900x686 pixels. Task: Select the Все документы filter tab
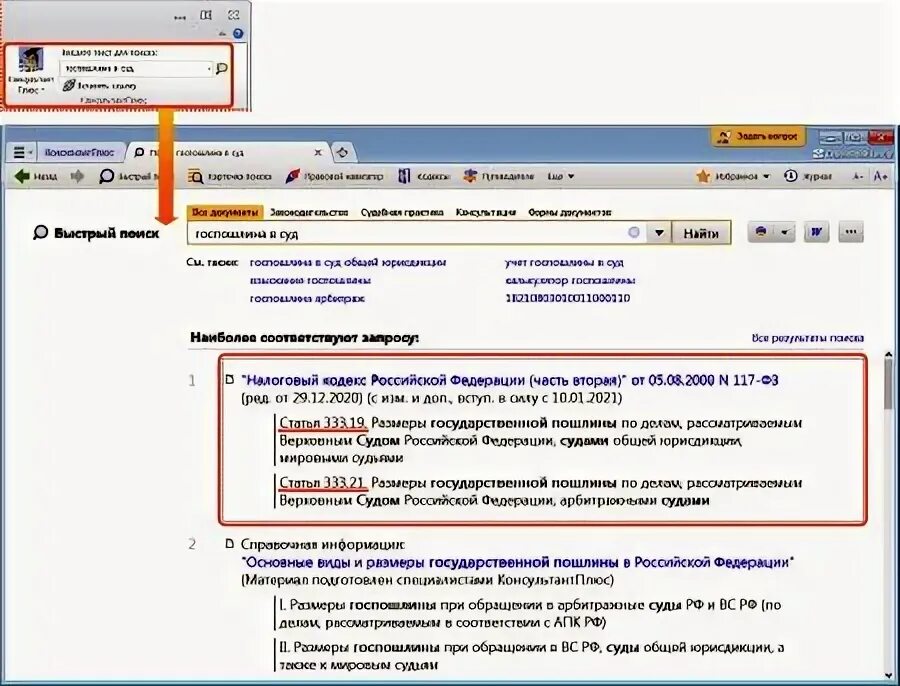pyautogui.click(x=225, y=212)
